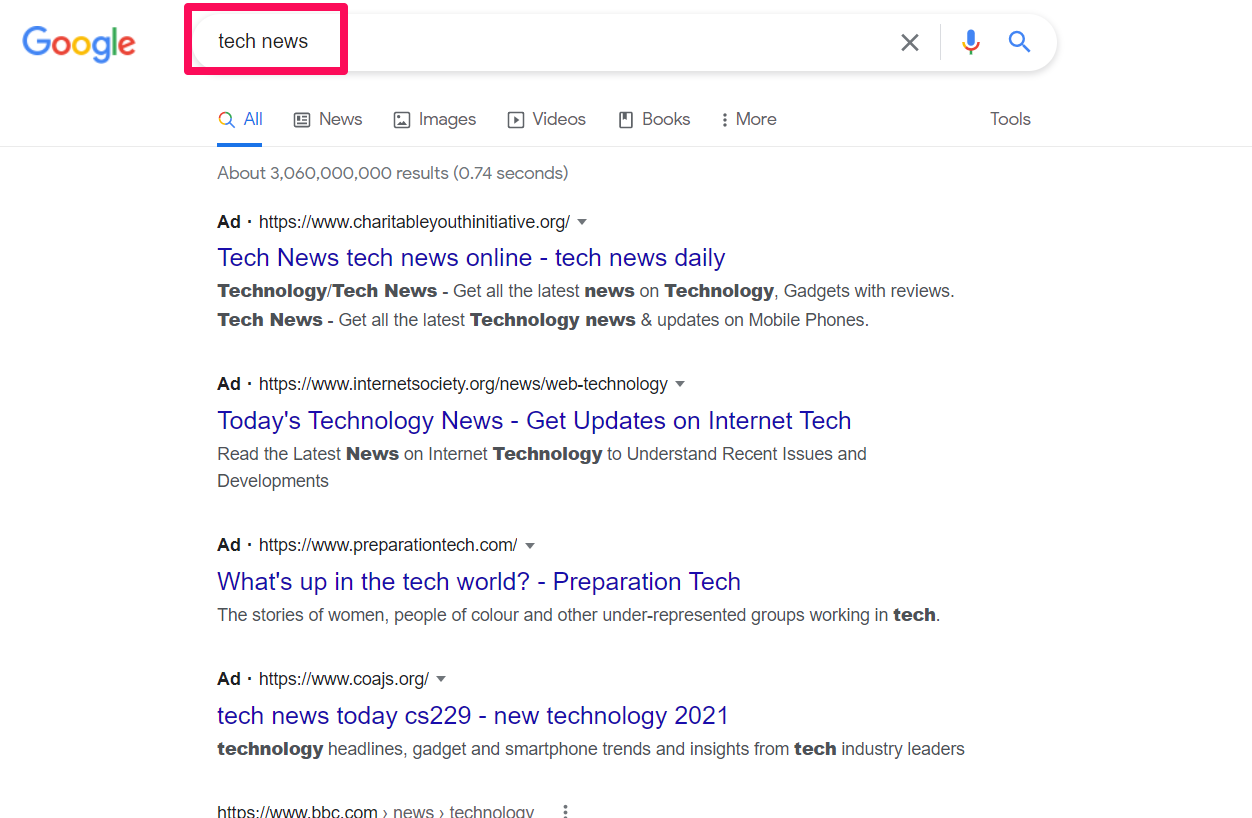Expand dropdown arrow next to preparationtech.com
The height and width of the screenshot is (818, 1252).
tap(530, 546)
